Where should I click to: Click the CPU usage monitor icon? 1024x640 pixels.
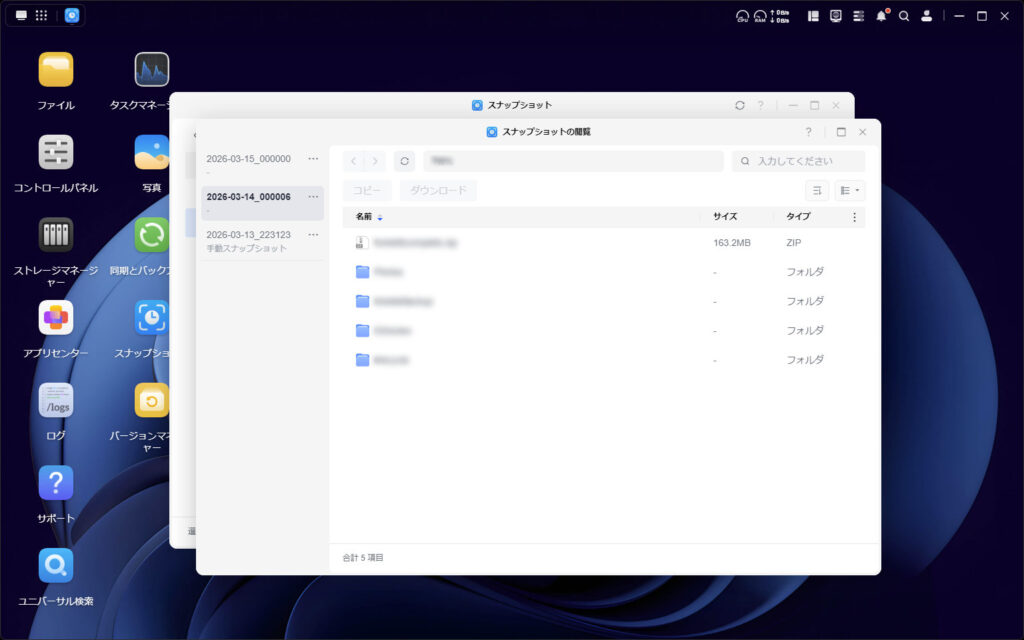[x=741, y=14]
